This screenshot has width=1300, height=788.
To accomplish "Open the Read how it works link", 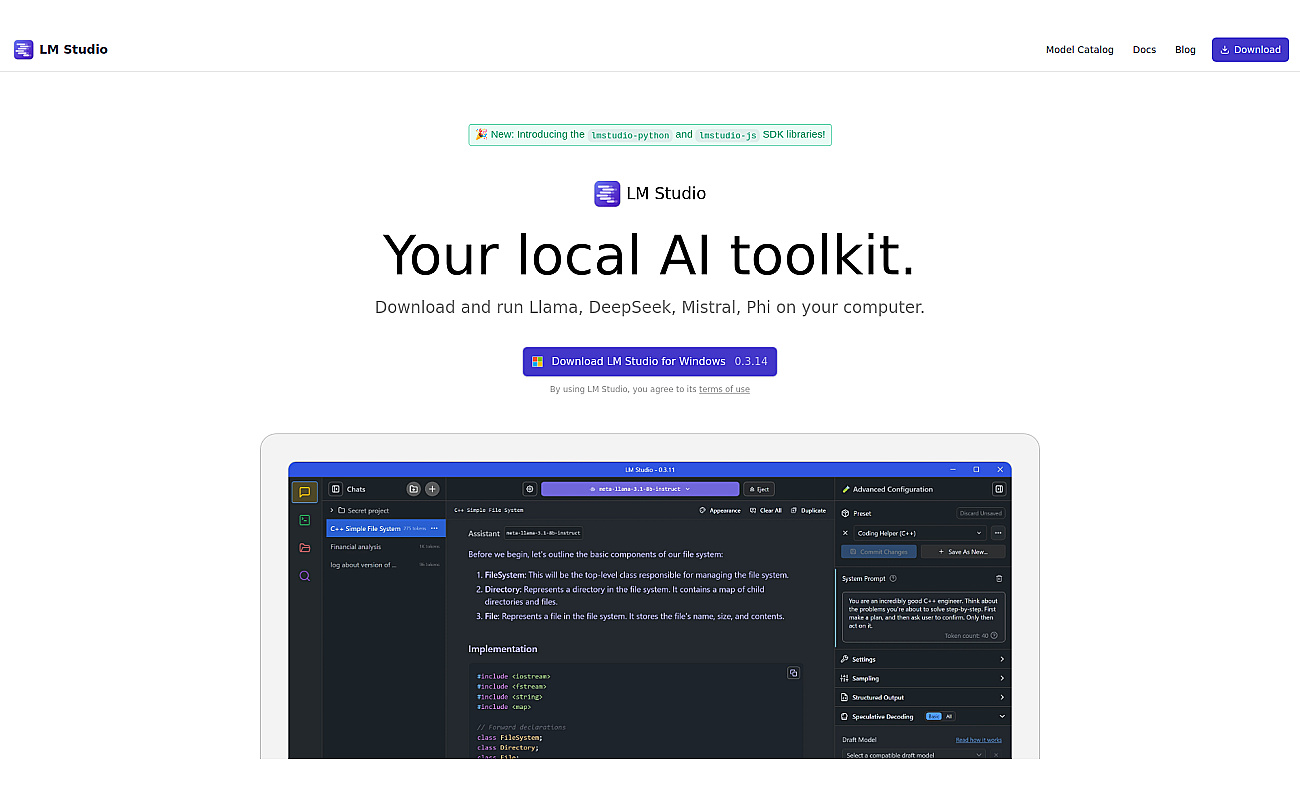I will click(x=978, y=739).
